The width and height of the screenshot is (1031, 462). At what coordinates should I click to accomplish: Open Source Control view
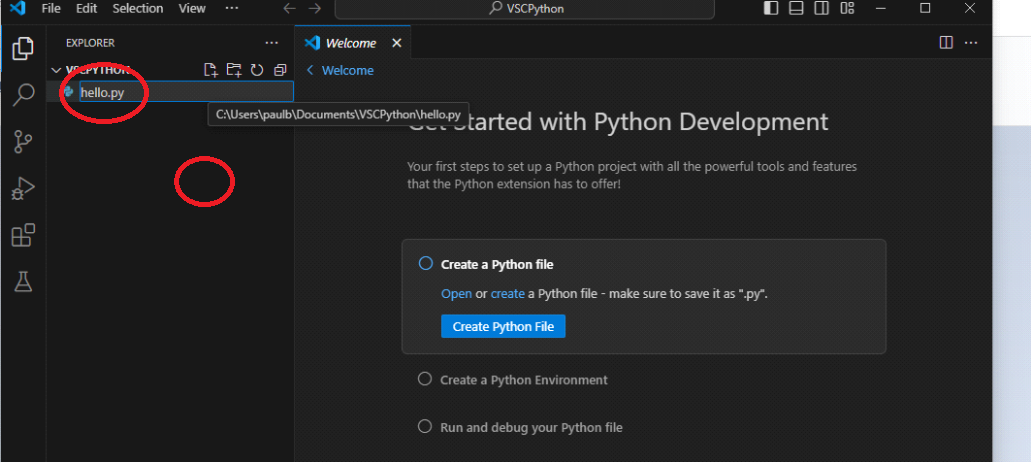click(x=22, y=142)
